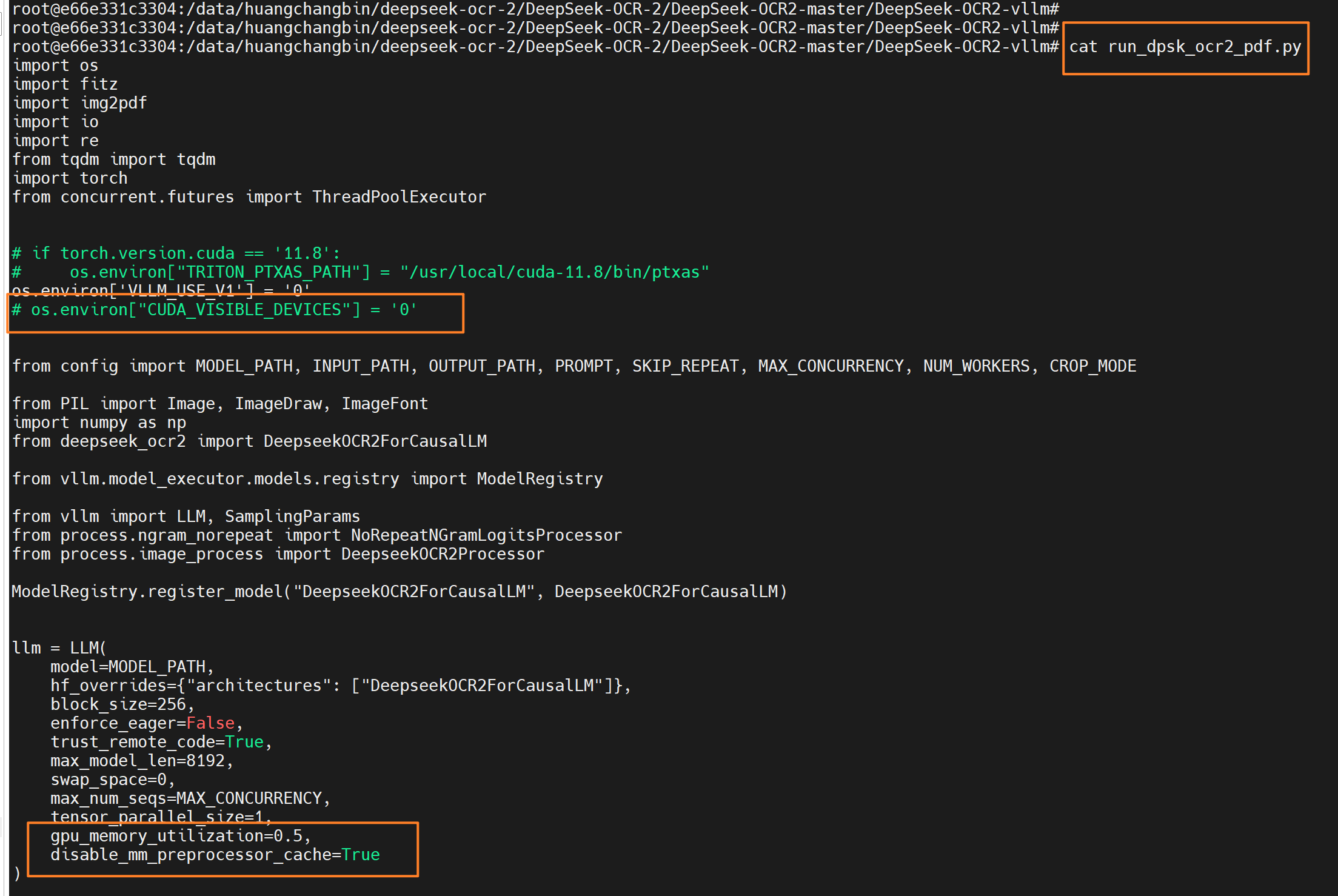This screenshot has width=1338, height=896.
Task: Click the 'import fitz' line
Action: pyautogui.click(x=65, y=84)
